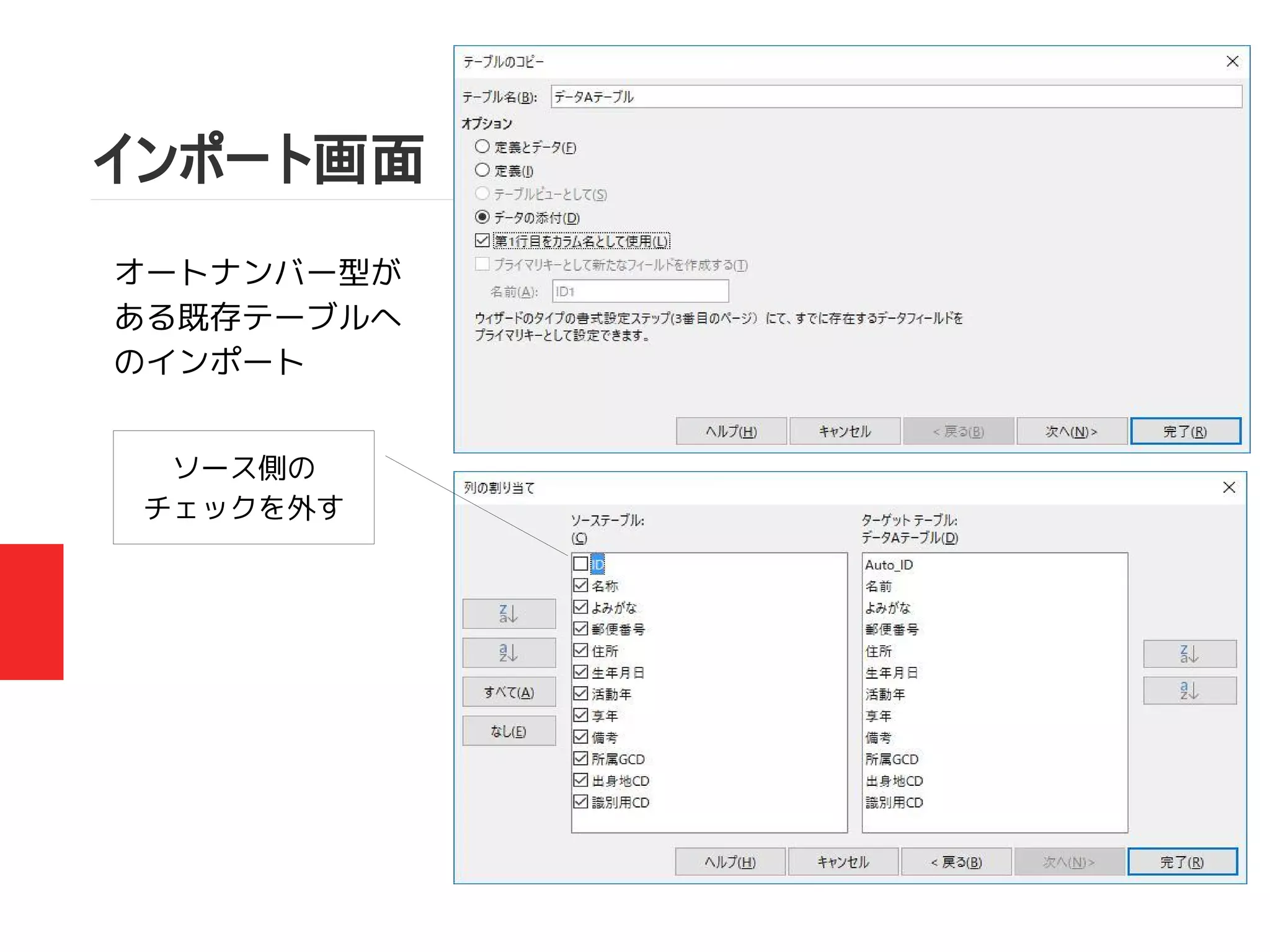The height and width of the screenshot is (952, 1270).
Task: Select the 定義 radio option
Action: click(482, 170)
